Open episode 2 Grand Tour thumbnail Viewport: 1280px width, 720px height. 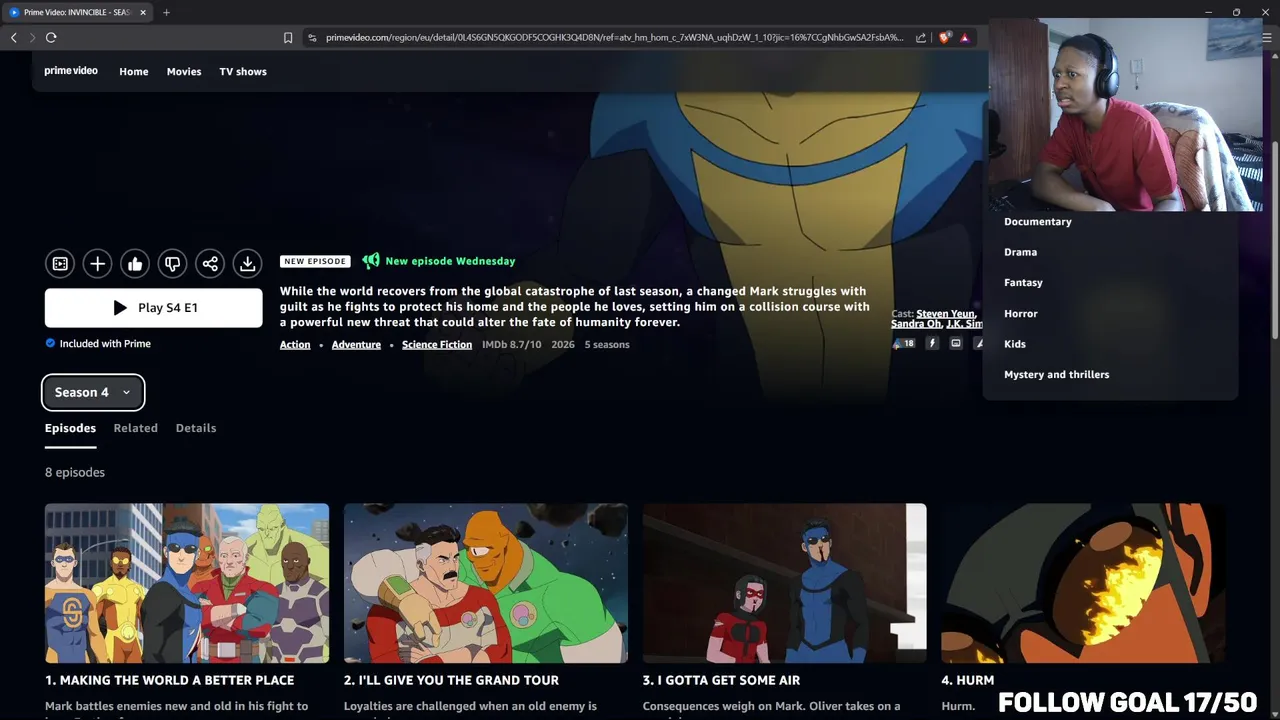(486, 583)
